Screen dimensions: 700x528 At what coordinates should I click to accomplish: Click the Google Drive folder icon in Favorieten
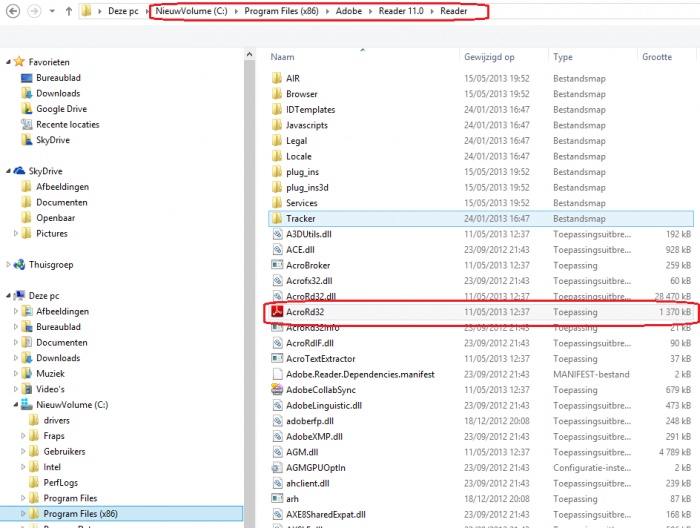pos(26,108)
